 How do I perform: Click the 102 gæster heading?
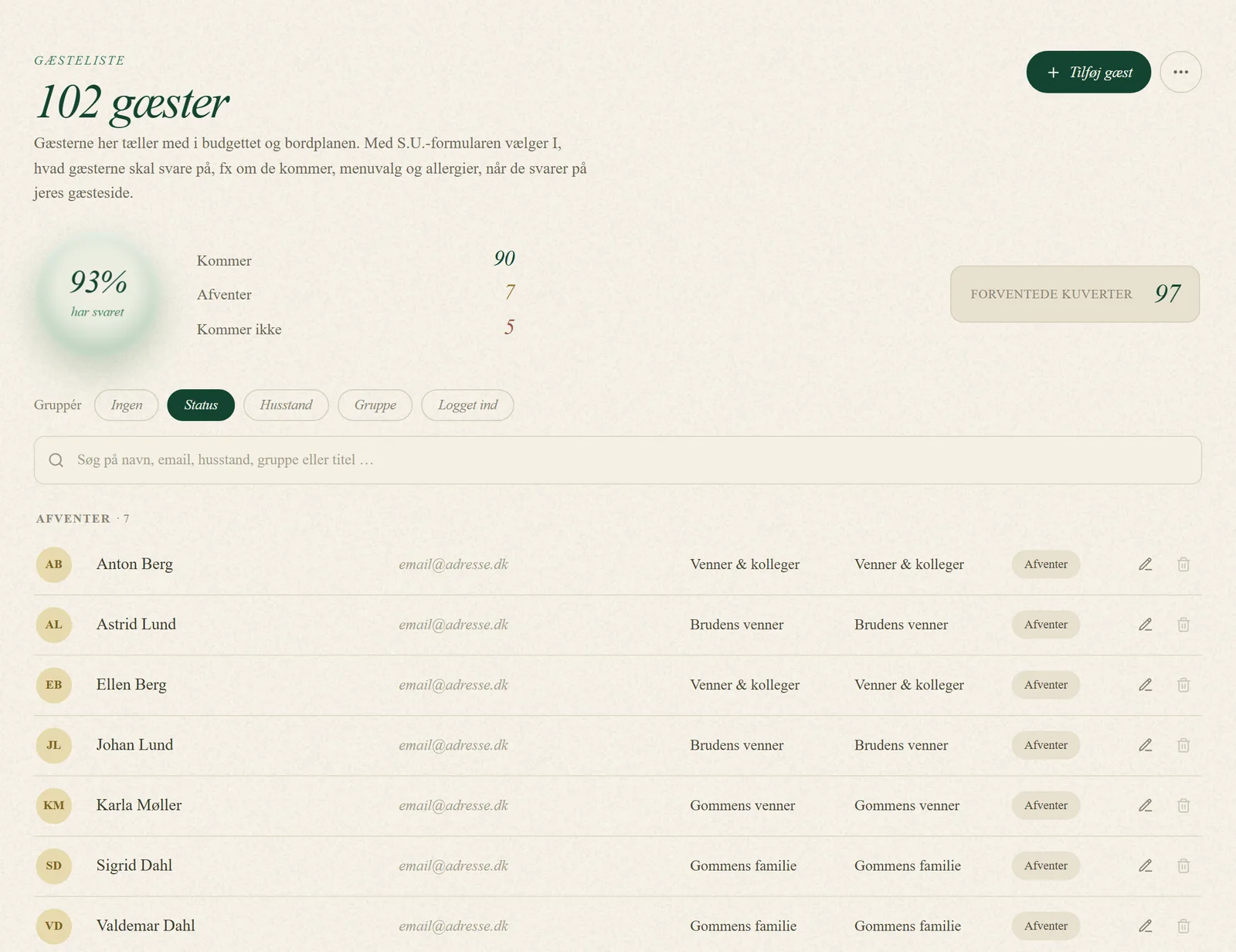tap(132, 103)
